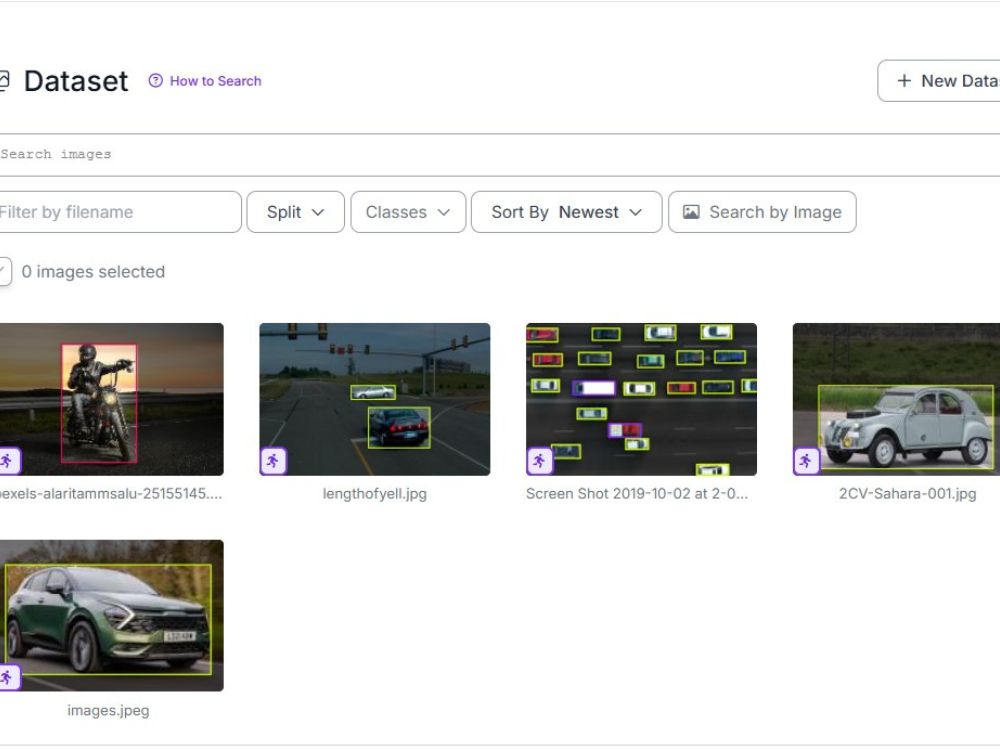This screenshot has width=1000, height=750.
Task: Click the Screen Shot 2019-10-02 filename label
Action: [x=637, y=494]
